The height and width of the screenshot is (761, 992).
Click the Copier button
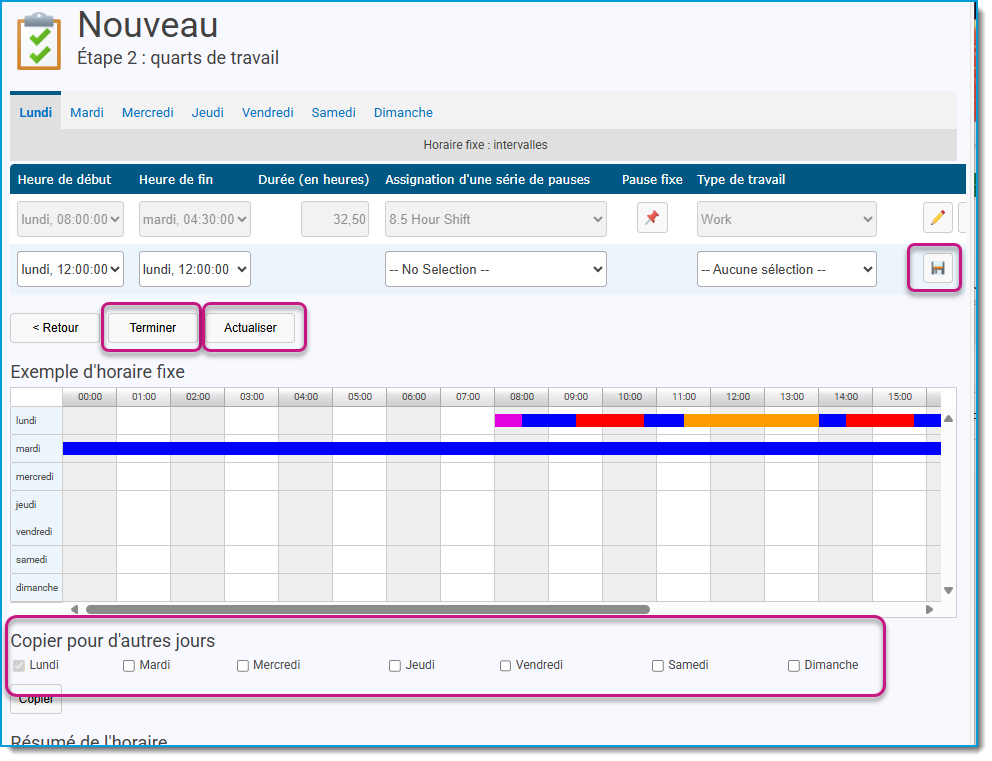click(x=36, y=700)
